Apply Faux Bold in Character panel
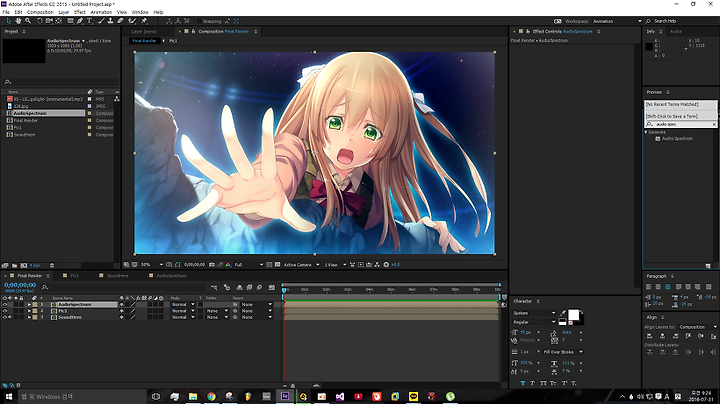 click(523, 383)
